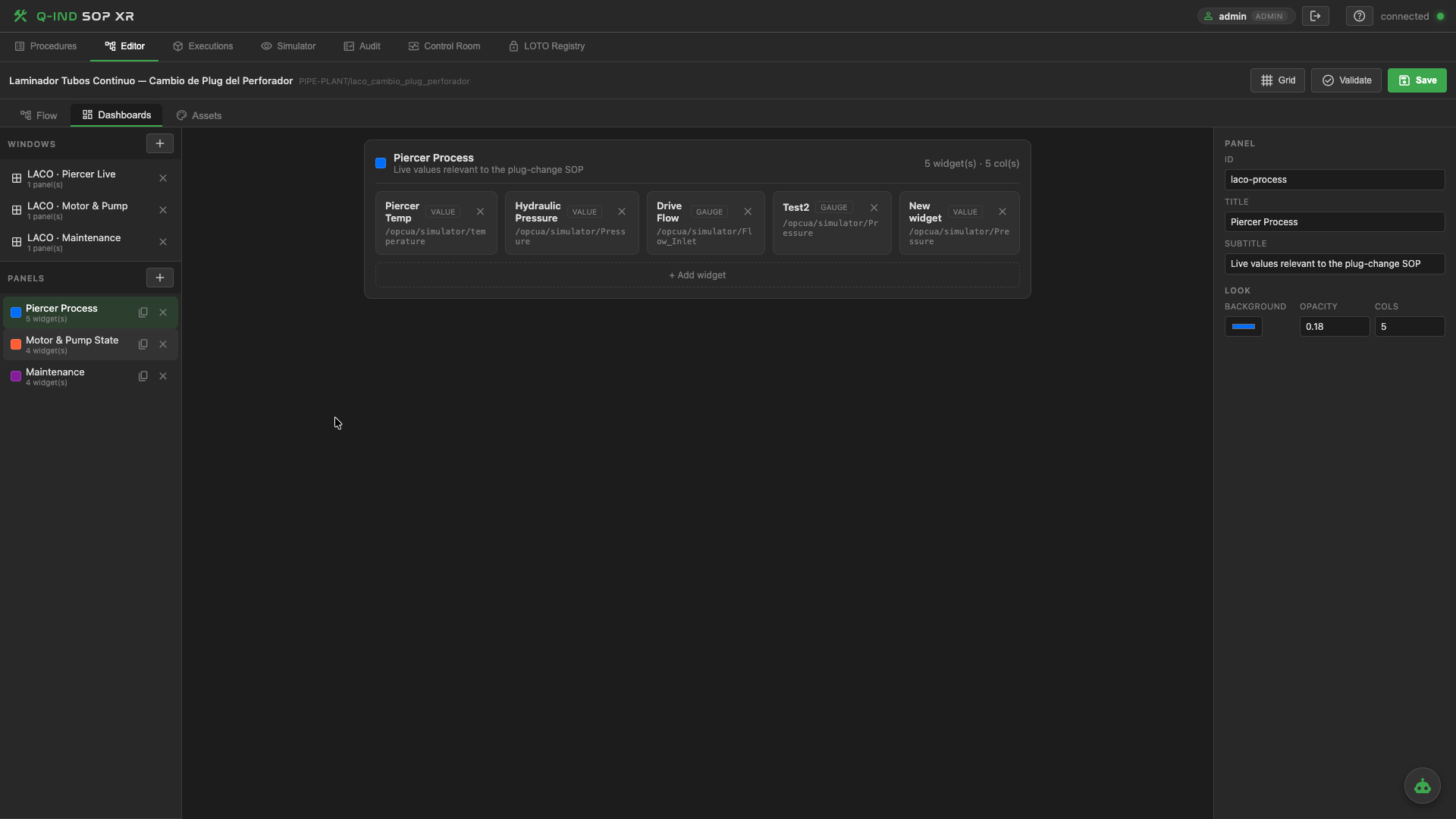
Task: Click the 5 widget(s) · 5 col(s) text
Action: click(x=971, y=164)
